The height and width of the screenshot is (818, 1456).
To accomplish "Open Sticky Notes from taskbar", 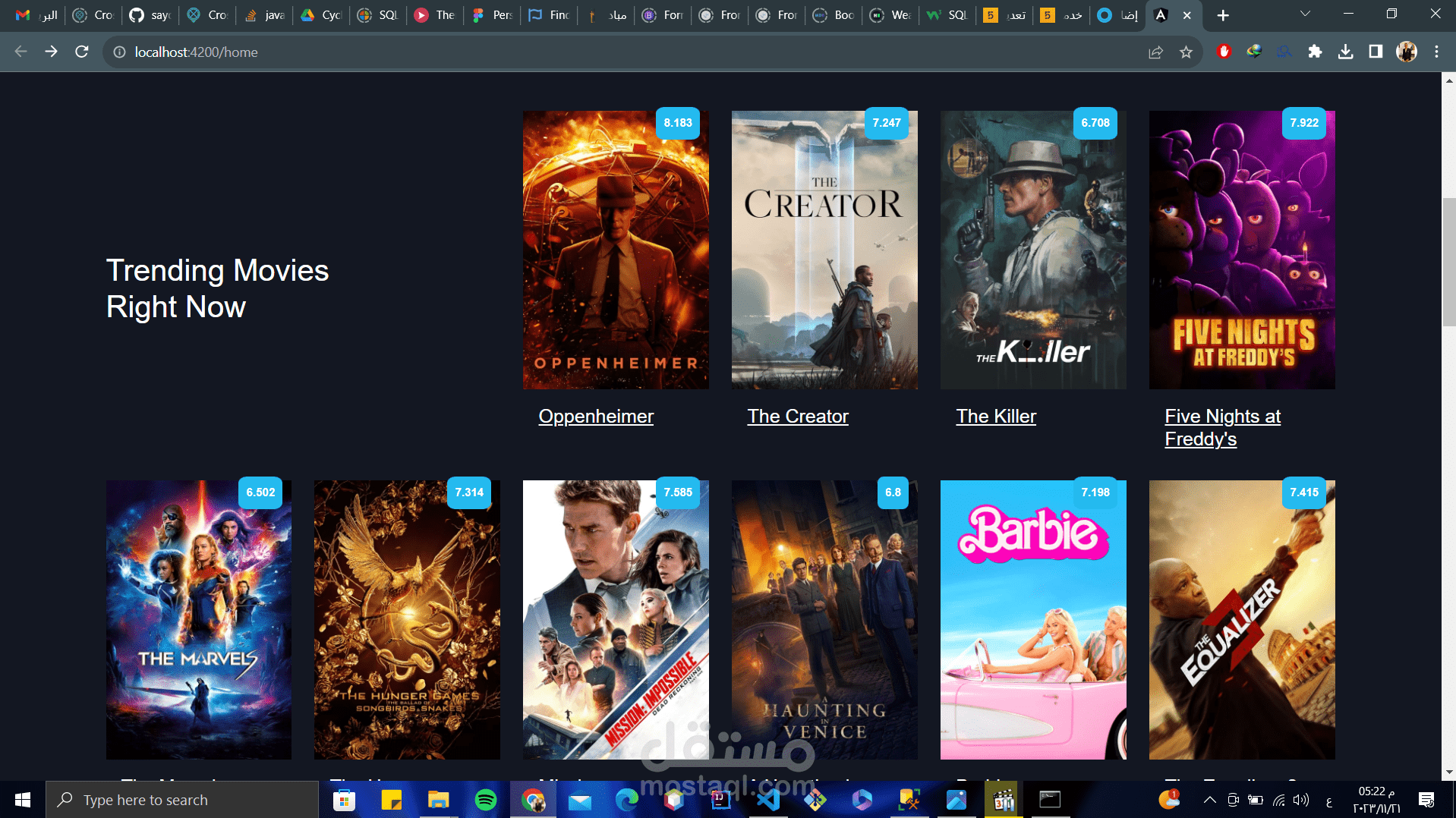I will (x=391, y=800).
